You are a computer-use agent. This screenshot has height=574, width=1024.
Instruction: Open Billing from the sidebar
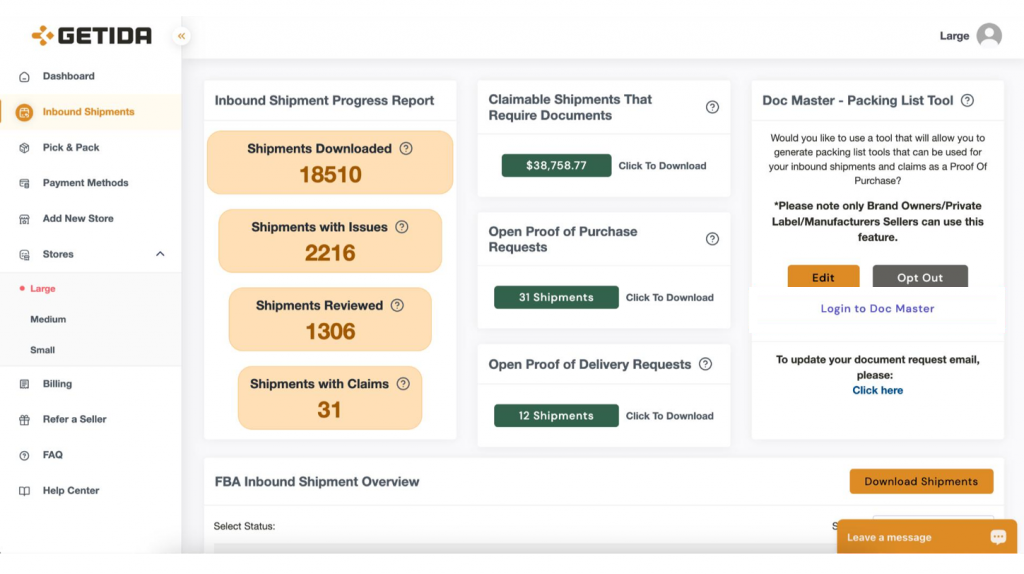[57, 384]
